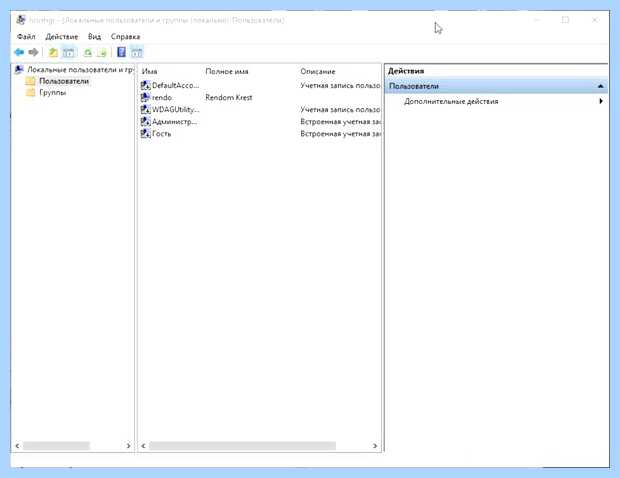
Task: Click the description of WDAGUtility row
Action: click(340, 109)
